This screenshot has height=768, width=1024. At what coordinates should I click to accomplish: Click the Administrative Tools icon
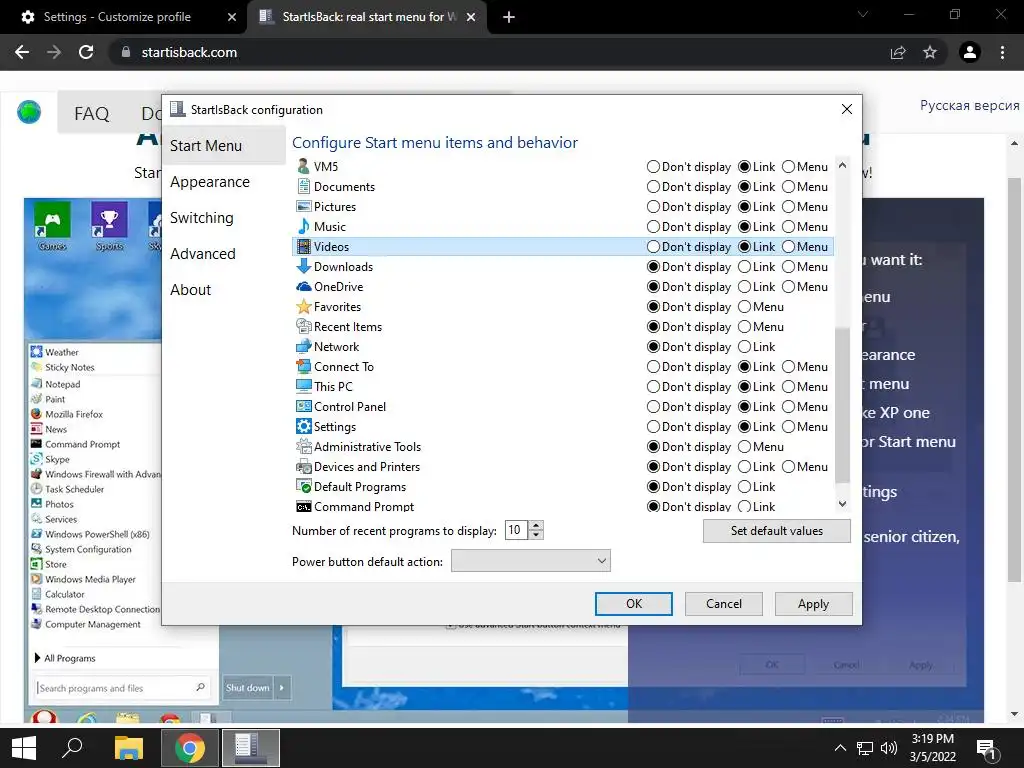[x=303, y=447]
